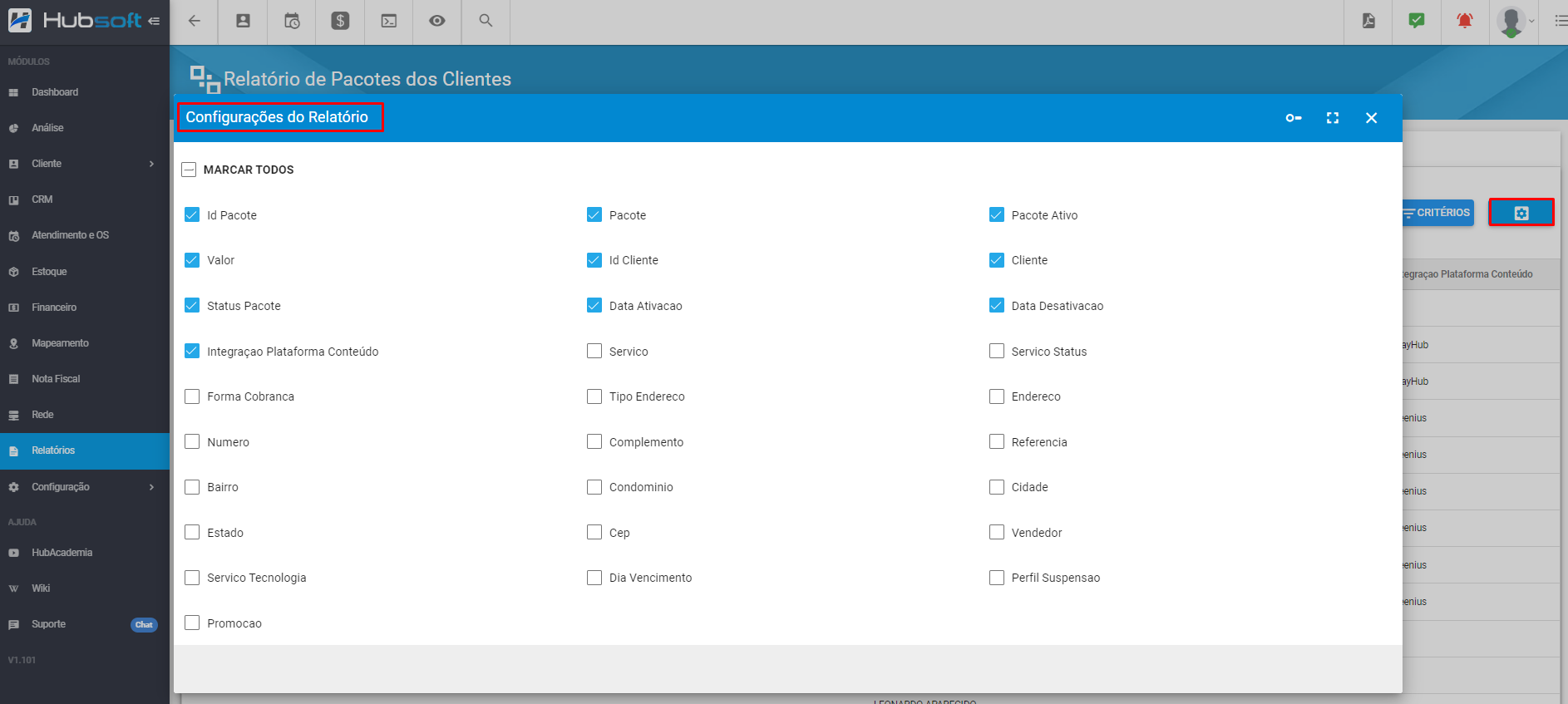
Task: Open the terminal console shortcut icon
Action: [x=388, y=22]
